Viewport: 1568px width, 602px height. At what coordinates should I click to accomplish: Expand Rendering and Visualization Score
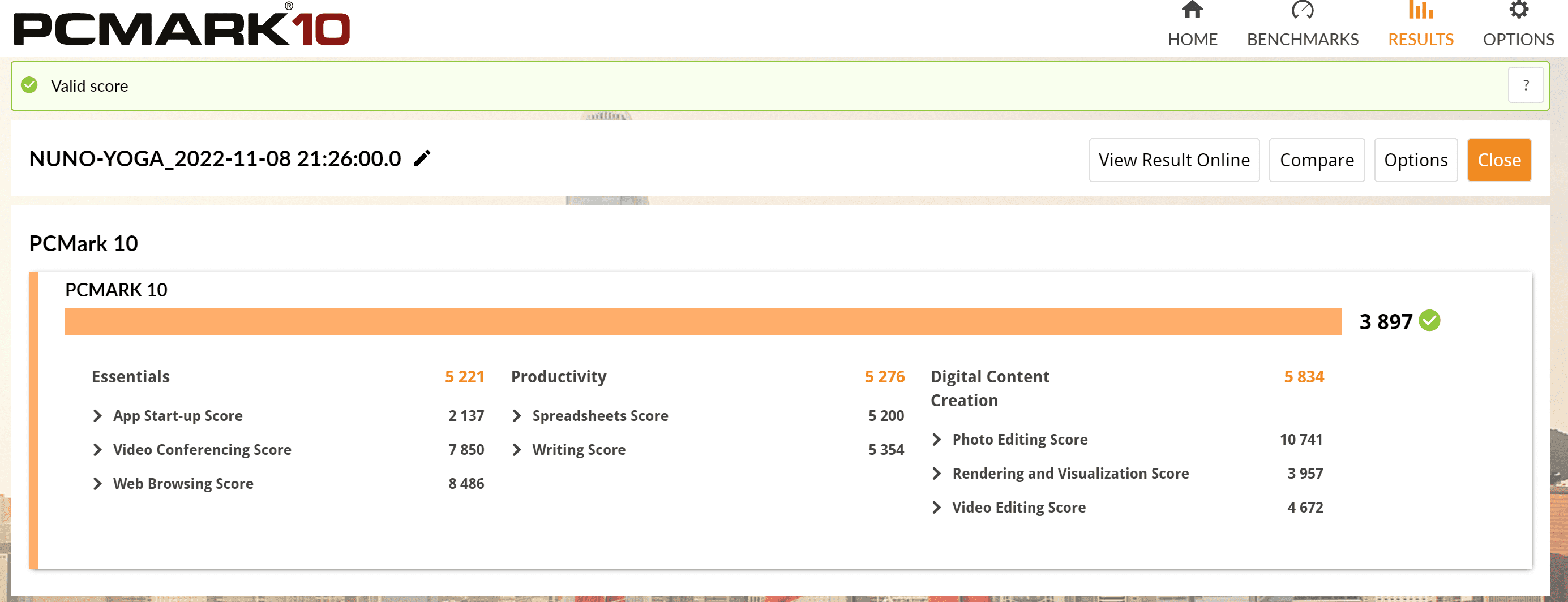[937, 474]
